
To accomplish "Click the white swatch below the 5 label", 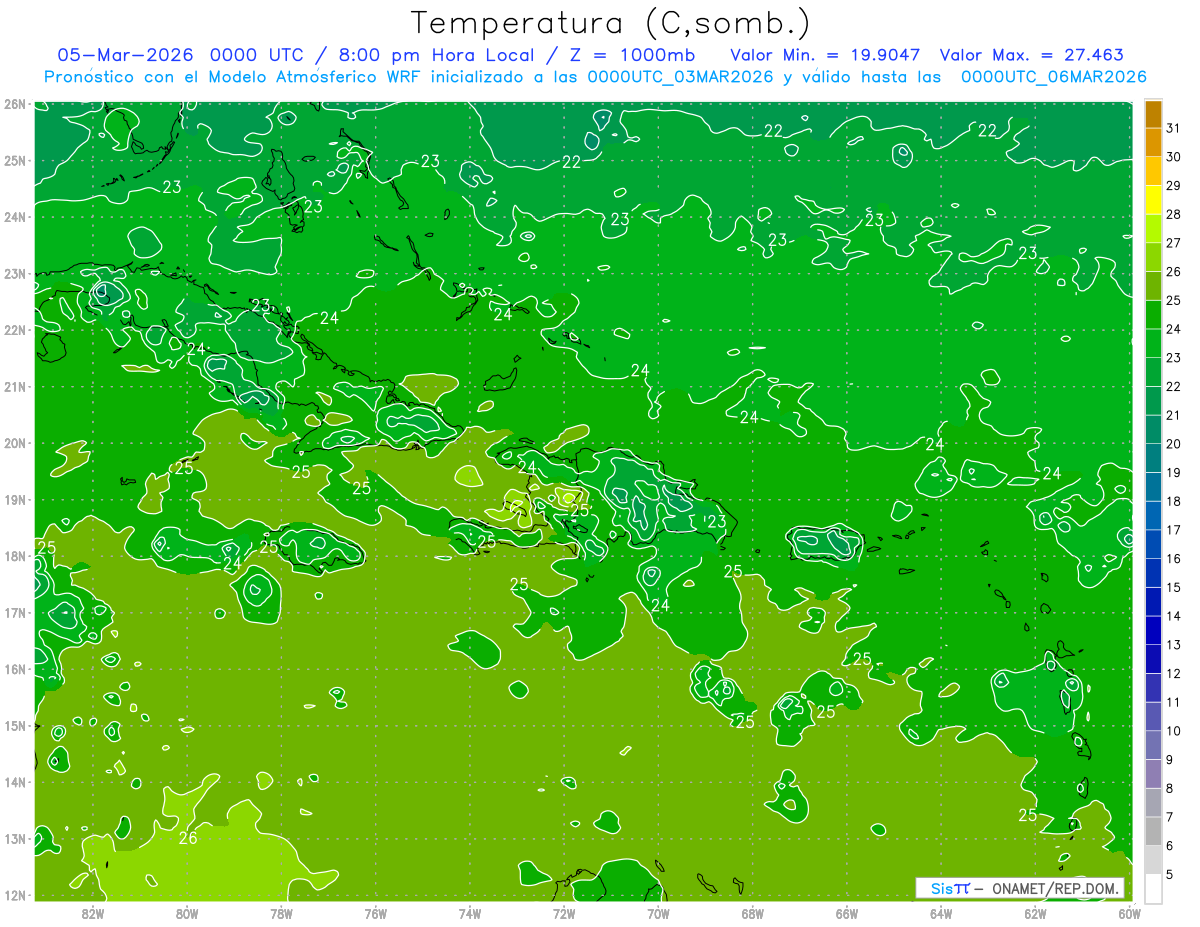I will pyautogui.click(x=1153, y=887).
